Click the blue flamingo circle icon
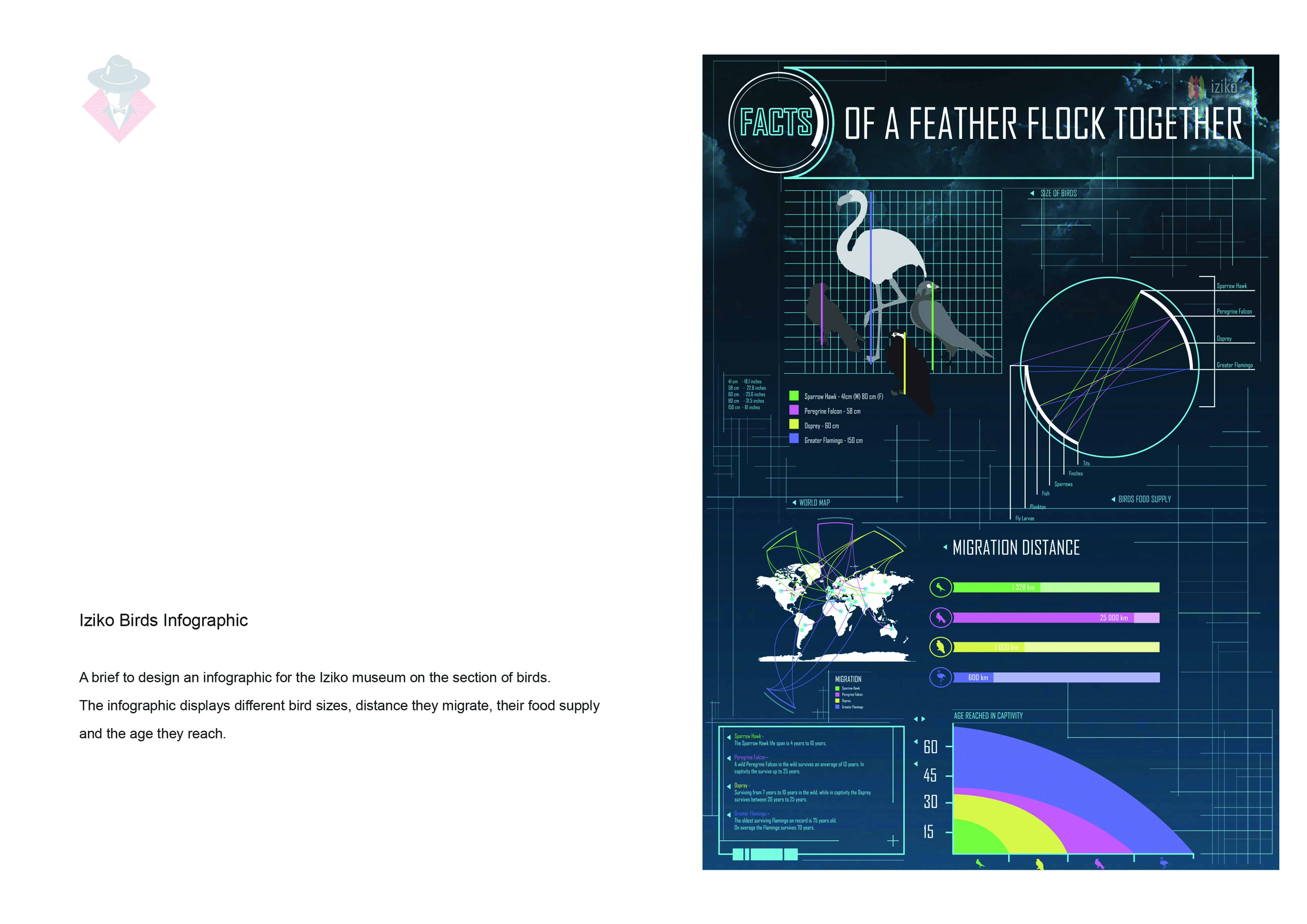Viewport: 1307px width, 924px height. click(x=941, y=677)
